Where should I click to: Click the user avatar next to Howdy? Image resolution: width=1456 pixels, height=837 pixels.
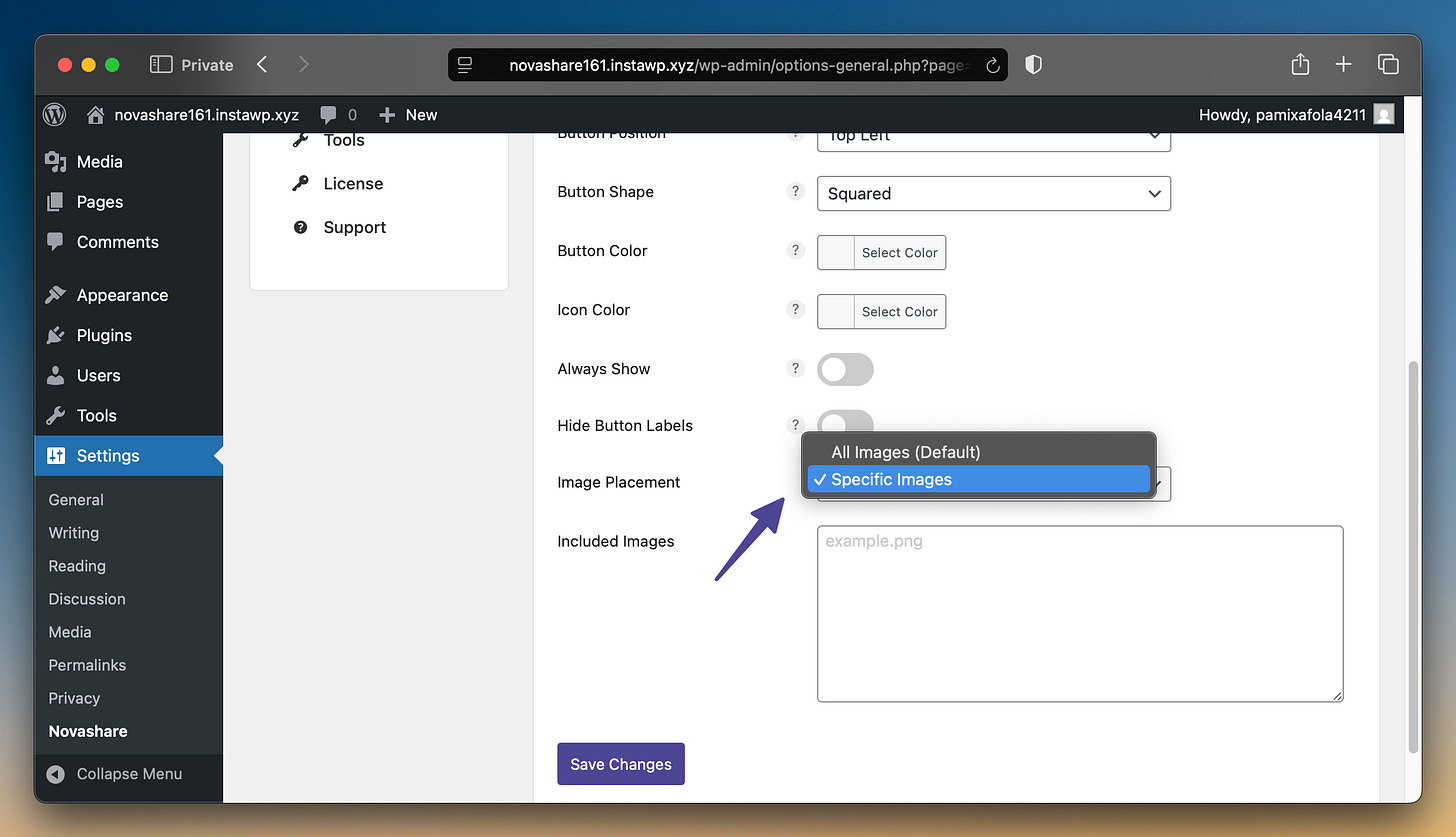[x=1384, y=115]
